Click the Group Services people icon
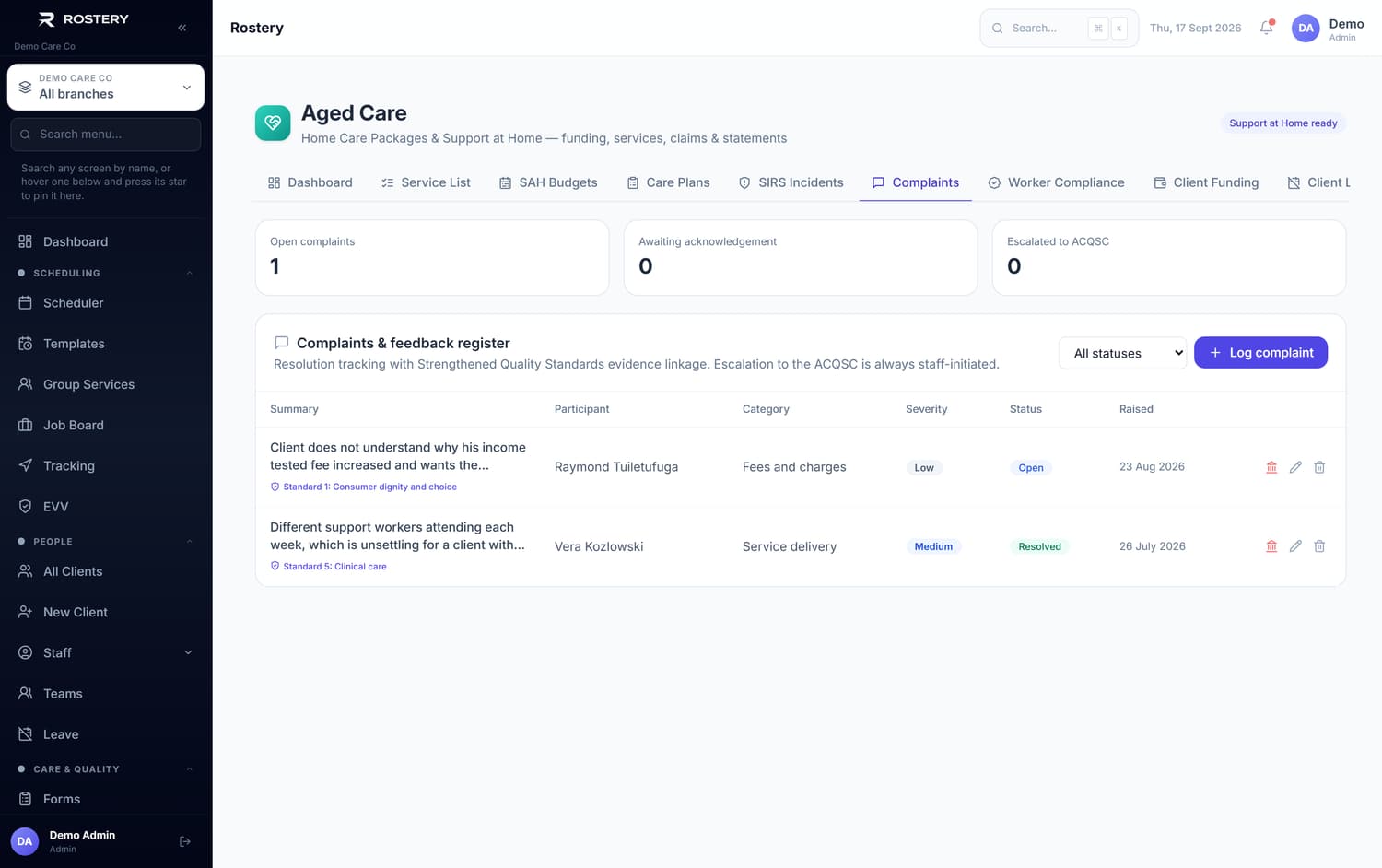 [26, 384]
